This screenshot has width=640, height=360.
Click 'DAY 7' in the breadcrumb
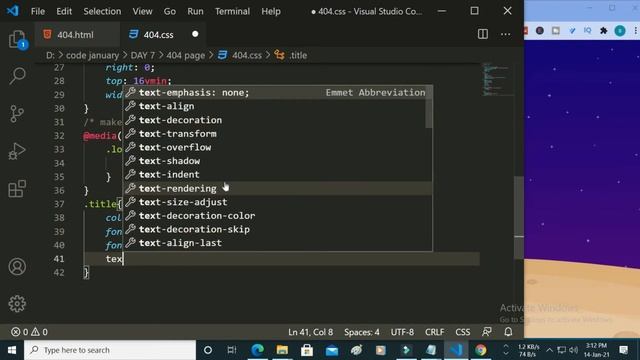click(143, 55)
